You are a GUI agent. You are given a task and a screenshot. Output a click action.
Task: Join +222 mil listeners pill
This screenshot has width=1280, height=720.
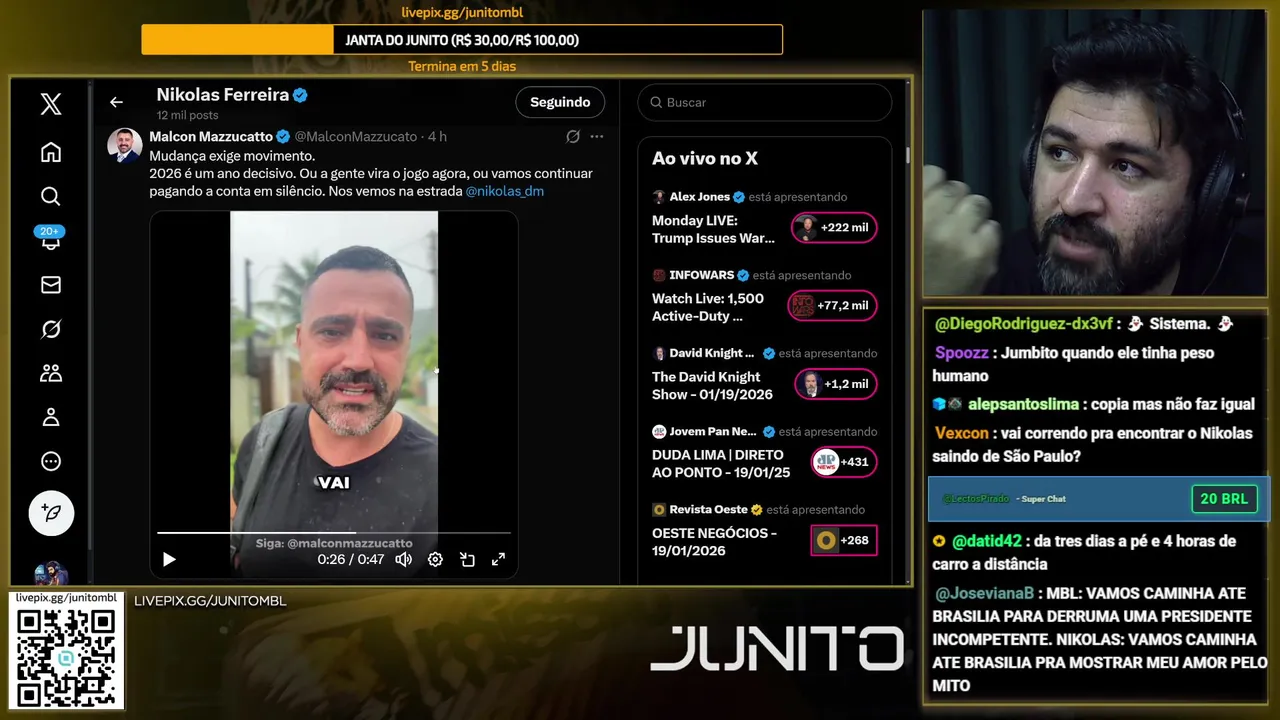834,227
